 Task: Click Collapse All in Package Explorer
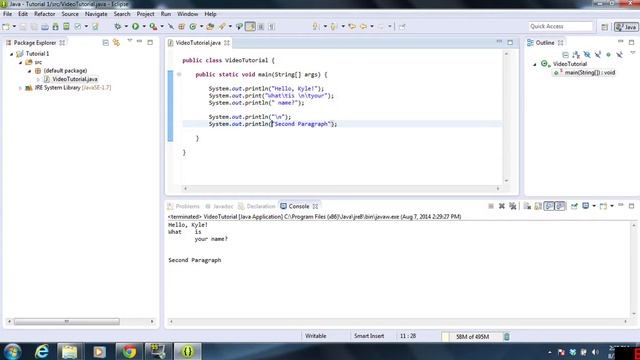tap(106, 42)
